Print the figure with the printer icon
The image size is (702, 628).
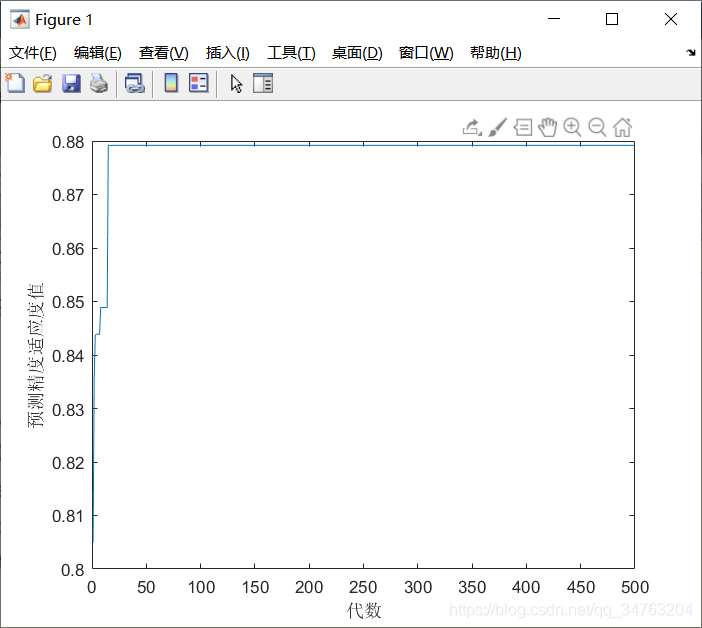tap(98, 84)
